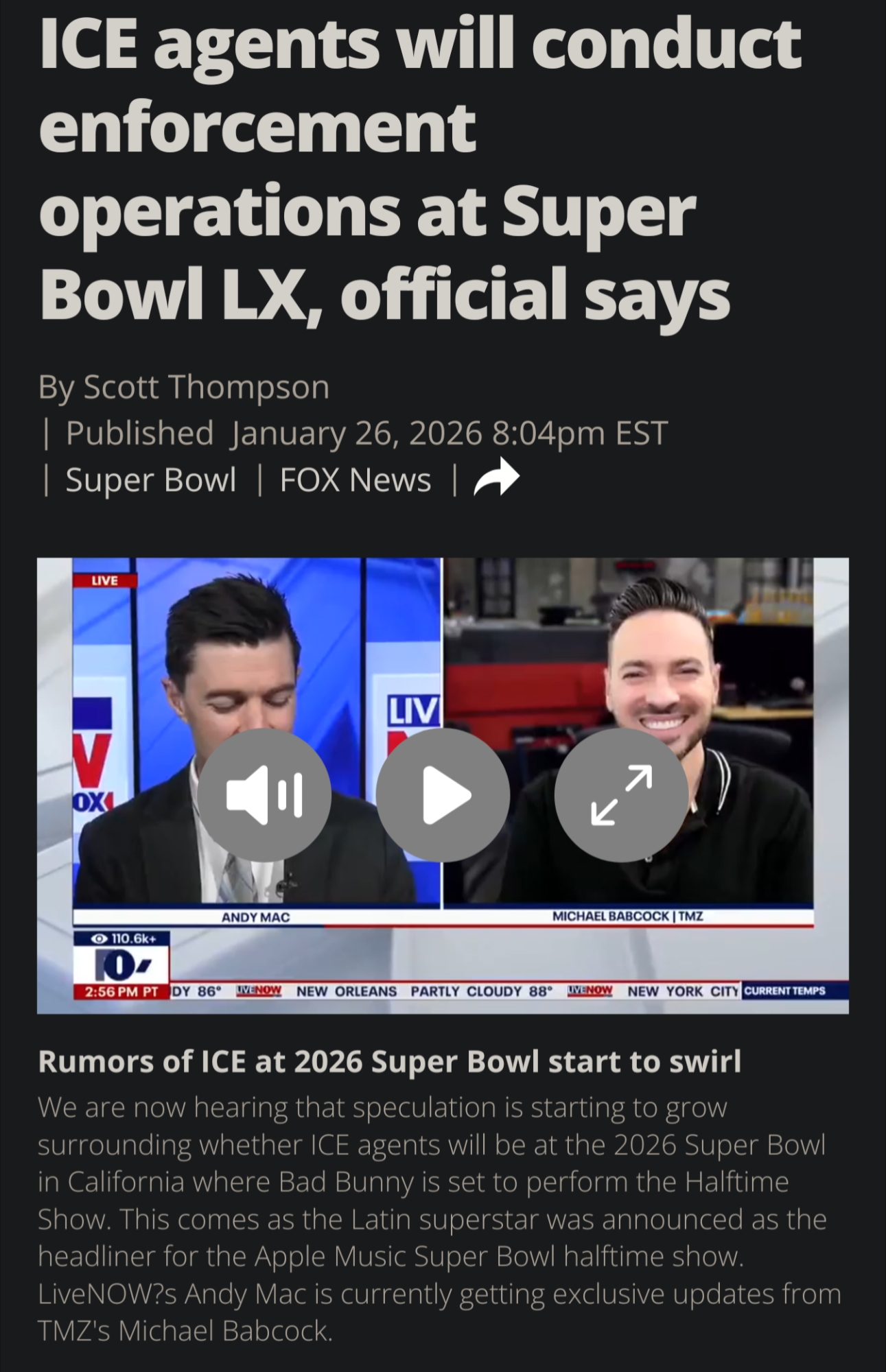Click the channel logo above the time badge
The image size is (886, 1372).
tap(121, 965)
